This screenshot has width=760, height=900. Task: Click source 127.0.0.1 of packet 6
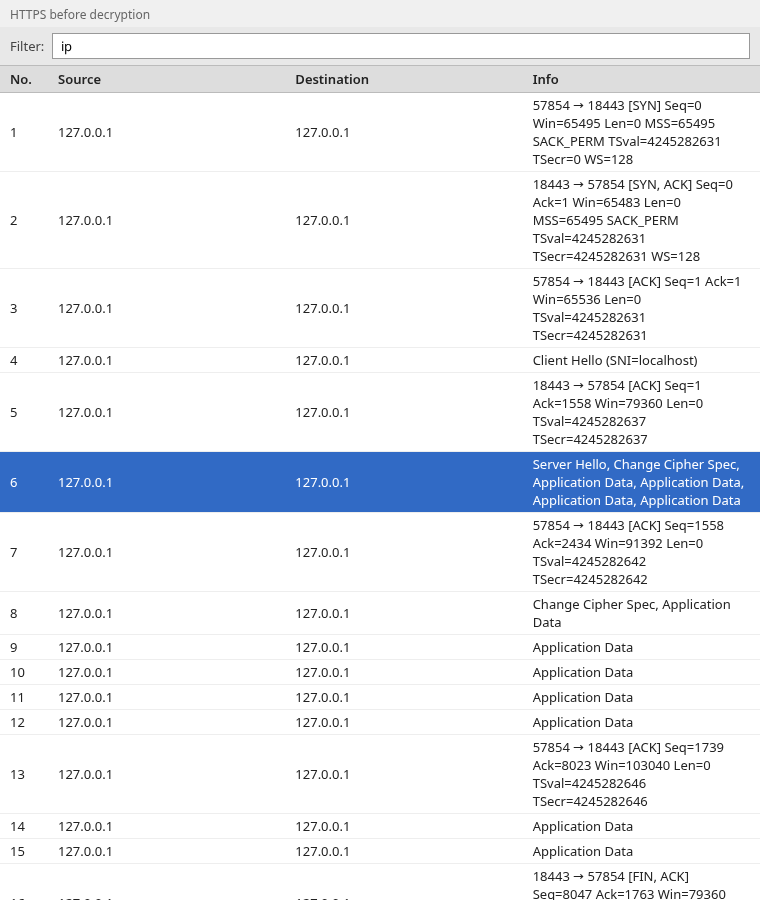[85, 483]
